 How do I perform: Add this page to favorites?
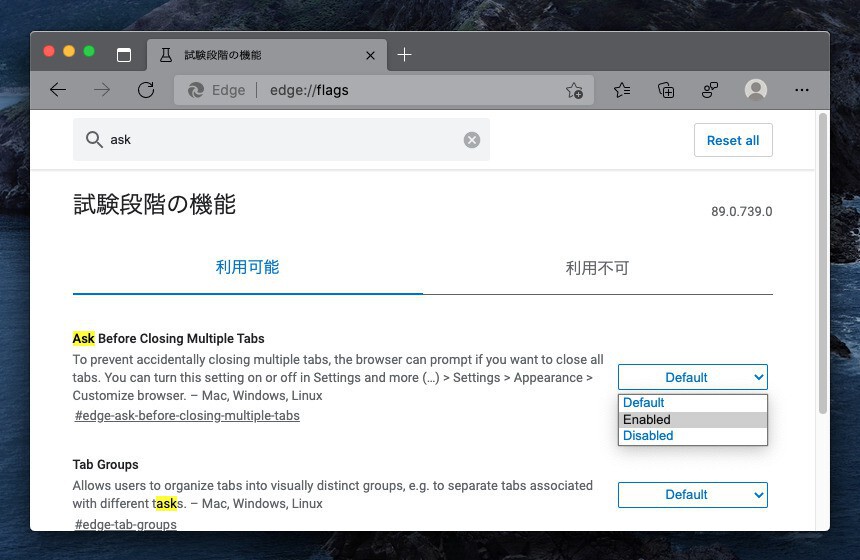[574, 90]
